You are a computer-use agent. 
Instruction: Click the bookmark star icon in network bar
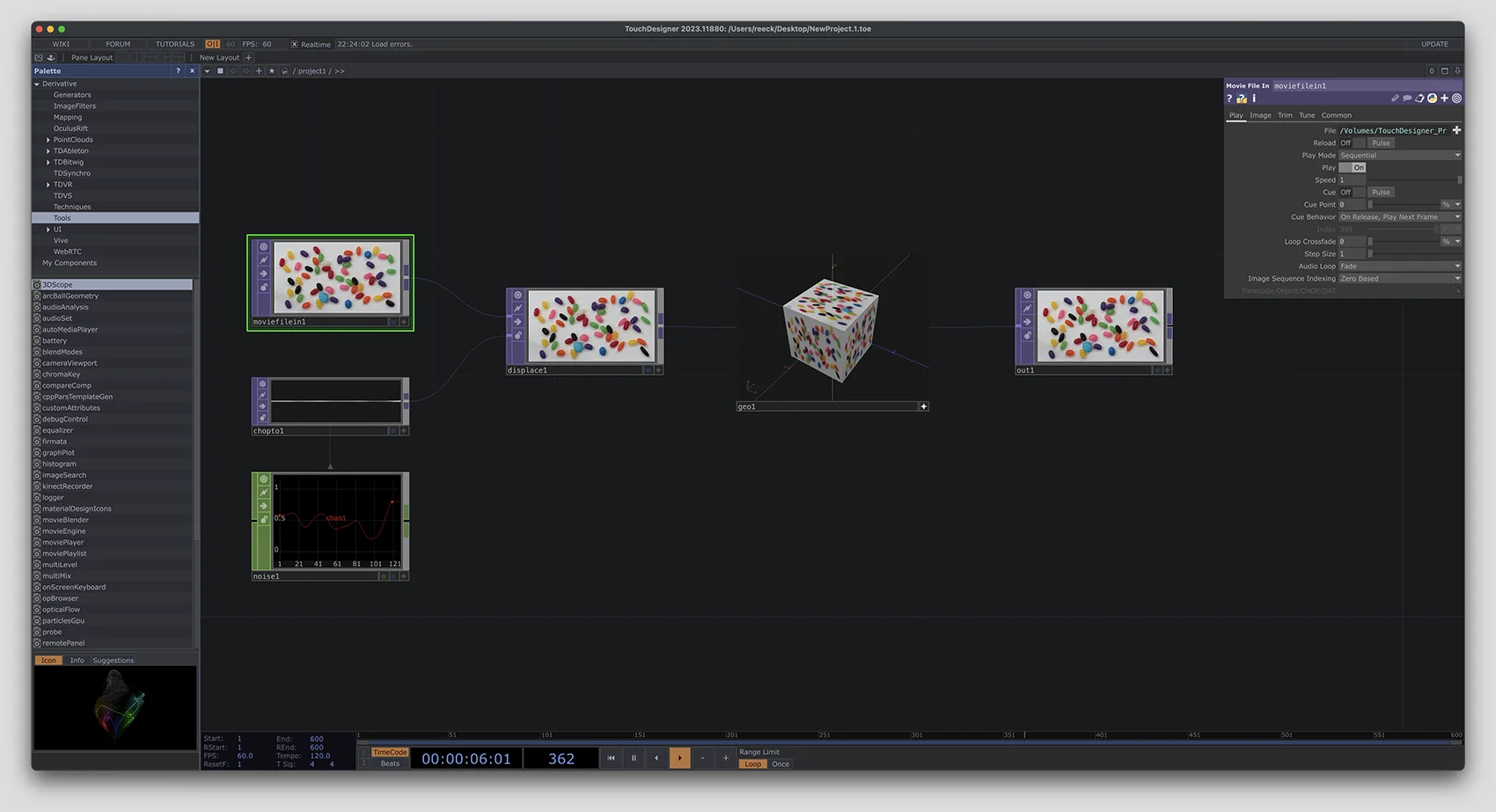(x=271, y=71)
